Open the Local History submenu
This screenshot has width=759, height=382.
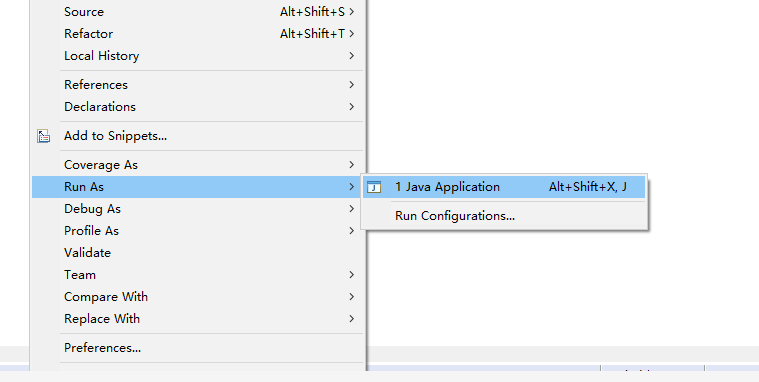(197, 56)
